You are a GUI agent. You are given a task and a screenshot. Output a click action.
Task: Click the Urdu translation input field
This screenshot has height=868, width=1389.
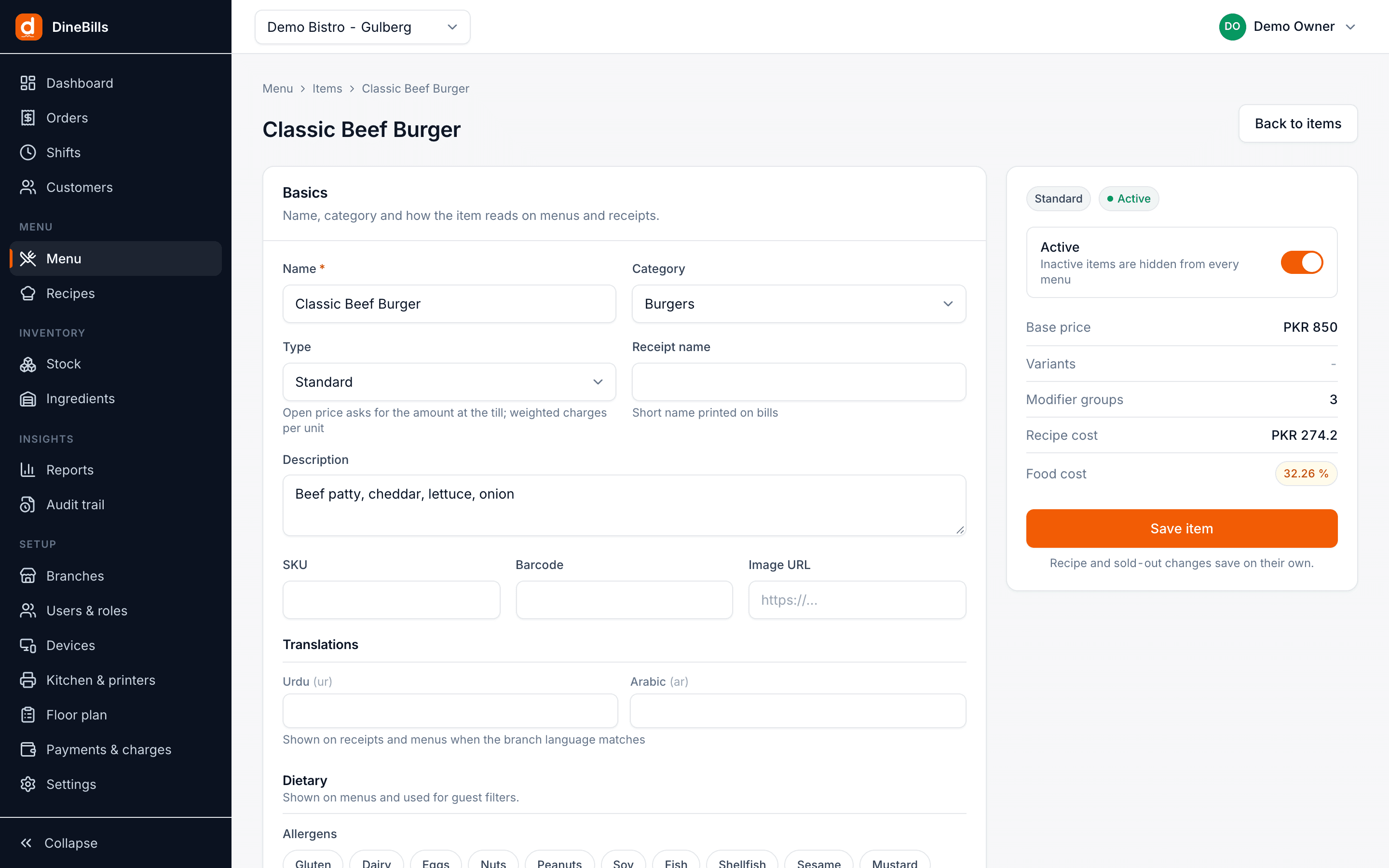point(450,711)
